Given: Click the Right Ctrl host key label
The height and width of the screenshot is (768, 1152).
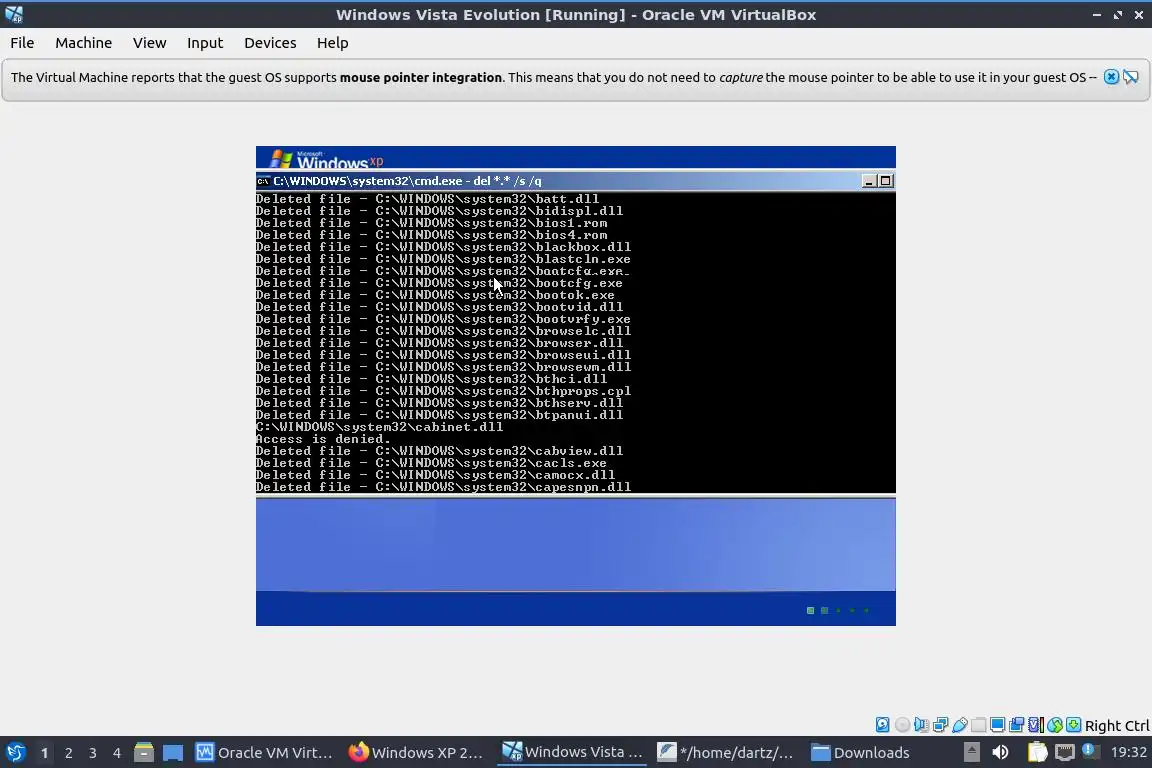Looking at the screenshot, I should [x=1117, y=725].
